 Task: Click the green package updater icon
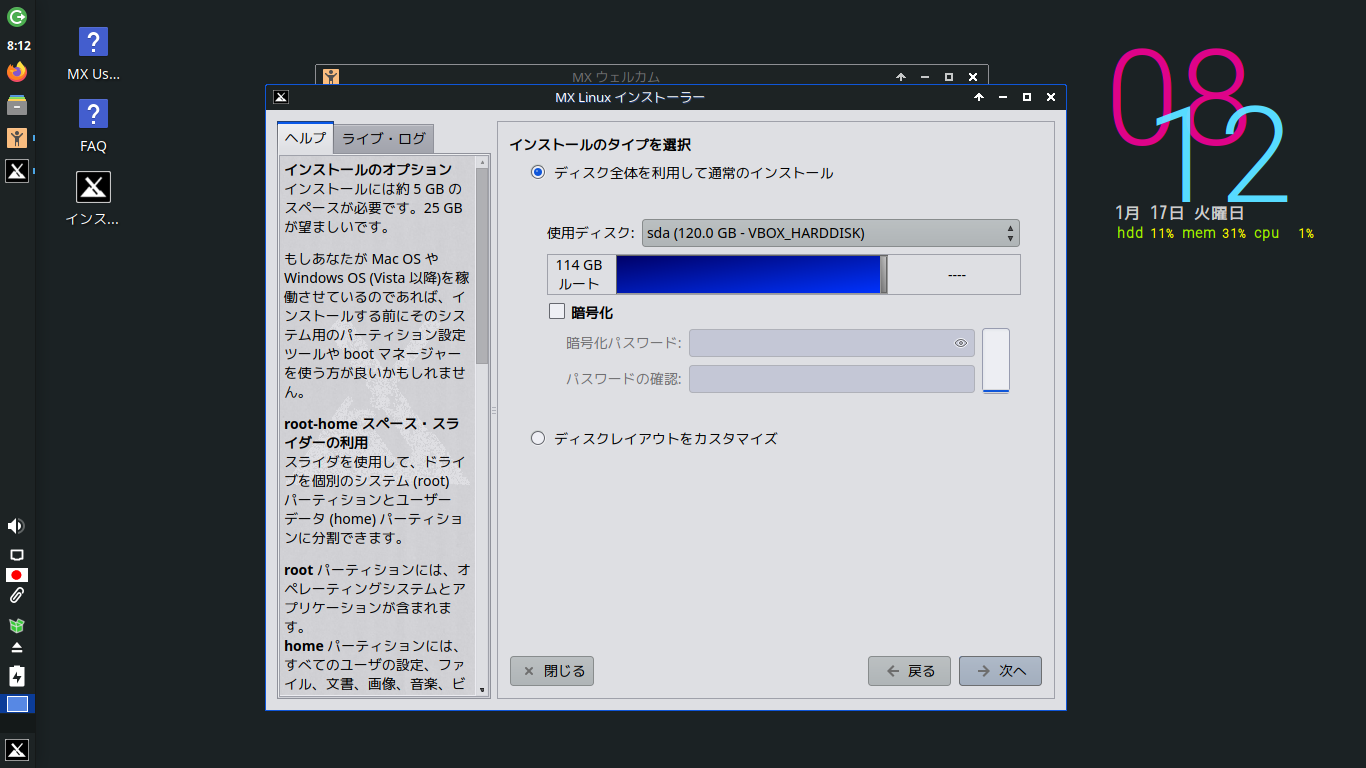[x=17, y=625]
